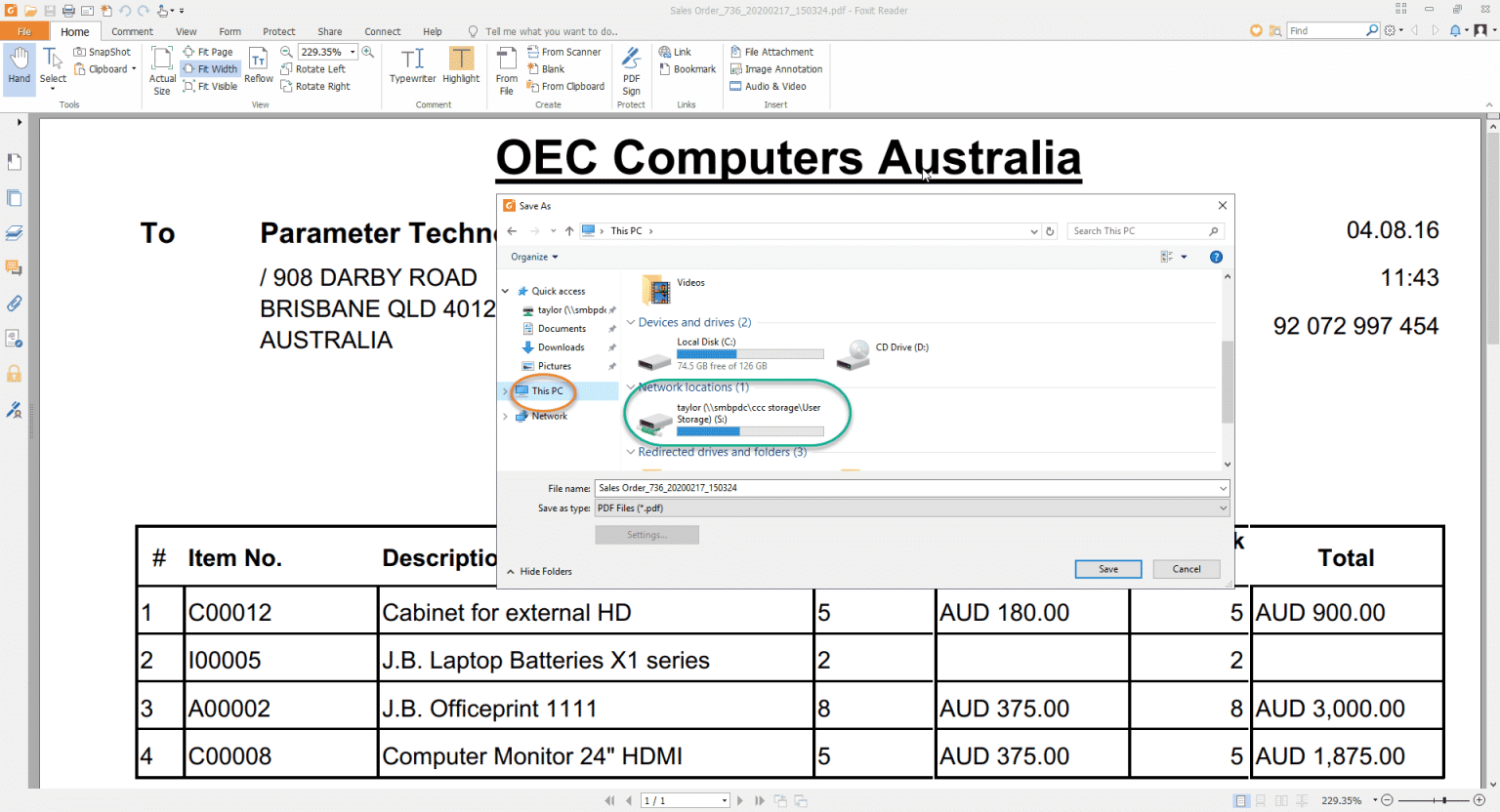Collapse the Quick access tree node
Image resolution: width=1500 pixels, height=812 pixels.
(x=505, y=291)
